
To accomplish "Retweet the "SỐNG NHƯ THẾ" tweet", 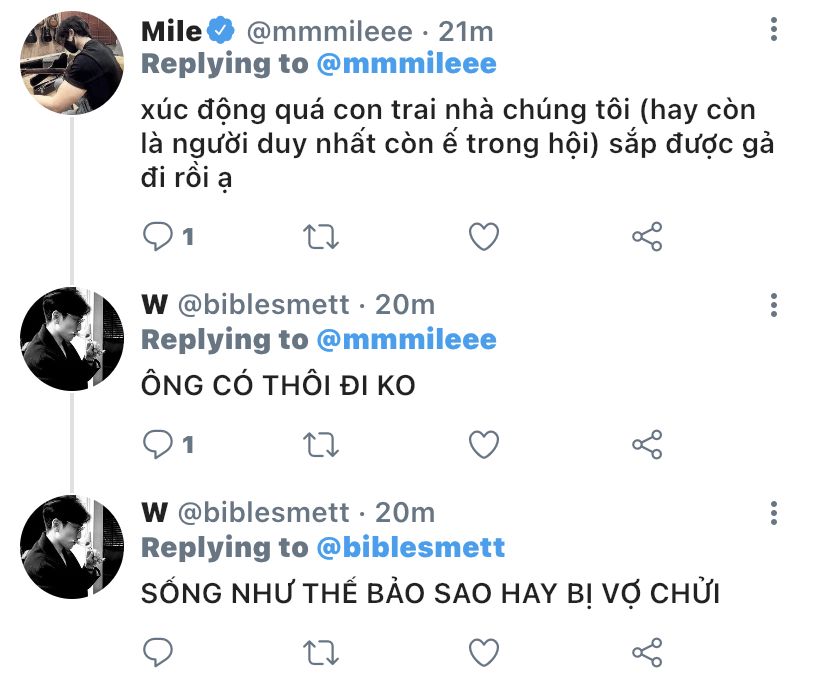I will [320, 652].
